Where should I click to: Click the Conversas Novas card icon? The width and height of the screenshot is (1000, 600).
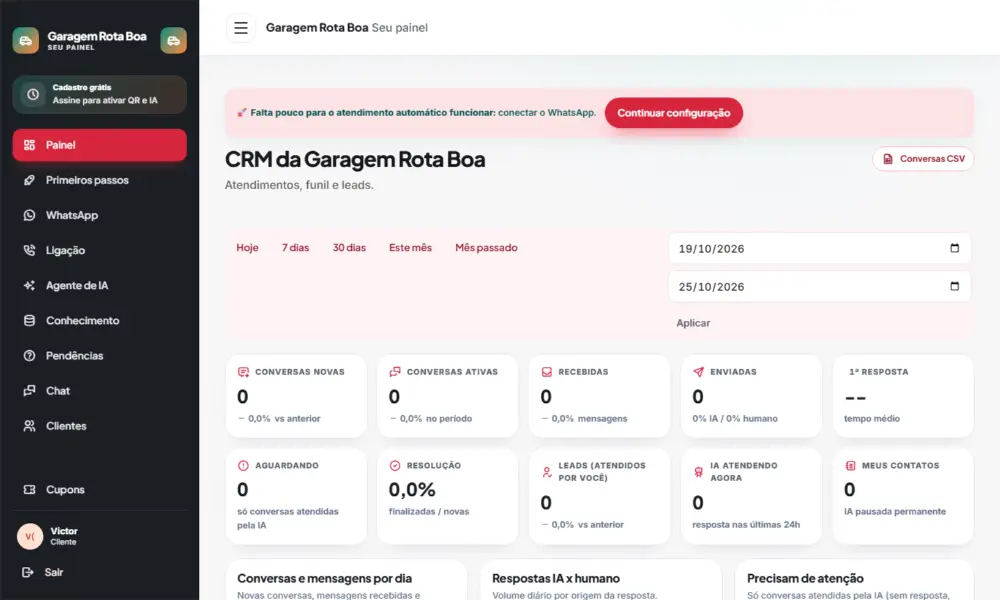[243, 372]
